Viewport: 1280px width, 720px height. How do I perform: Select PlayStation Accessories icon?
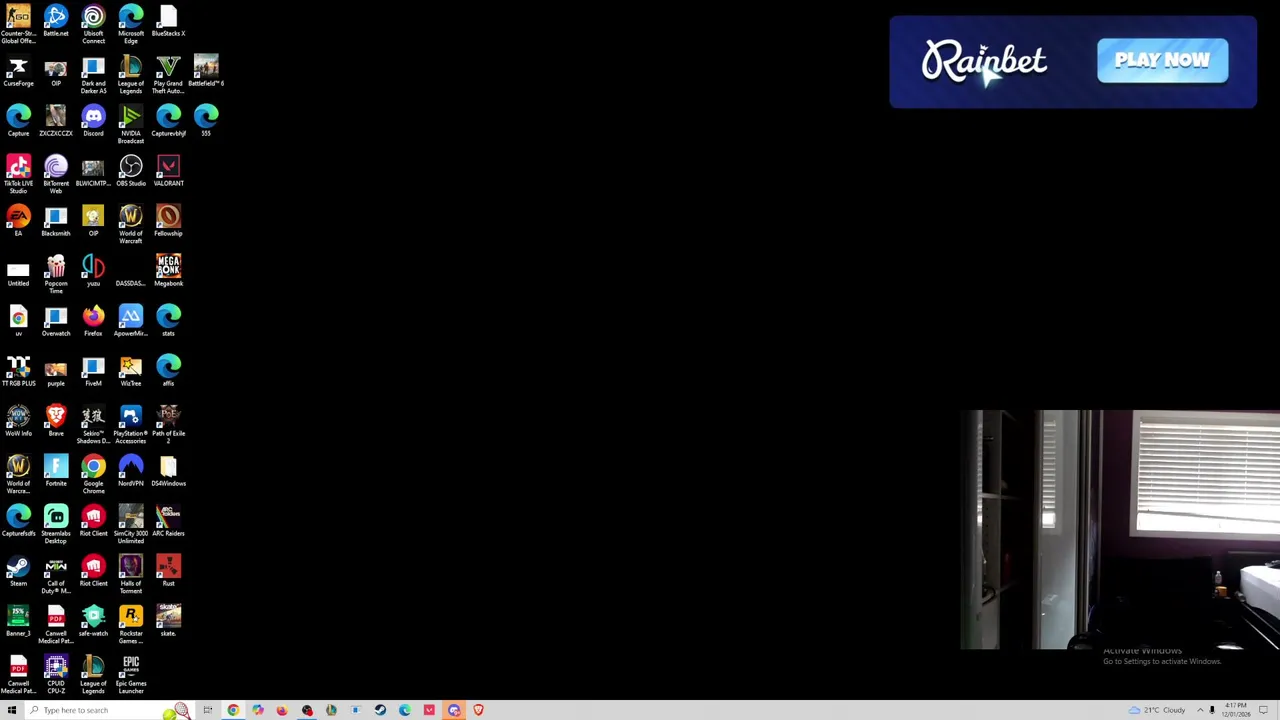[131, 425]
